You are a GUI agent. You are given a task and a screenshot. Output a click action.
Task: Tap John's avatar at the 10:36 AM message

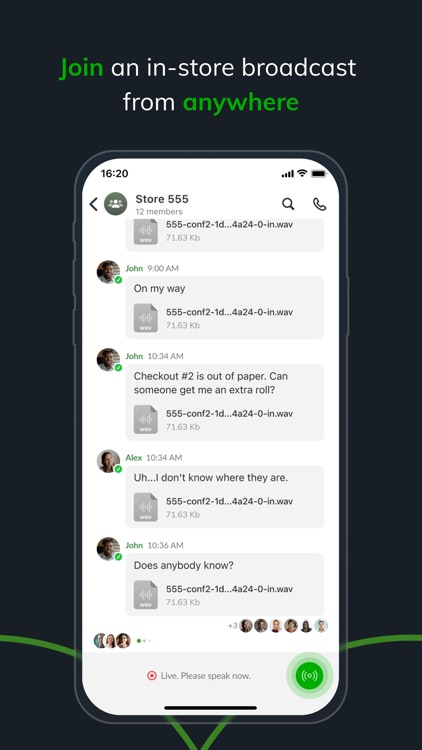coord(109,549)
